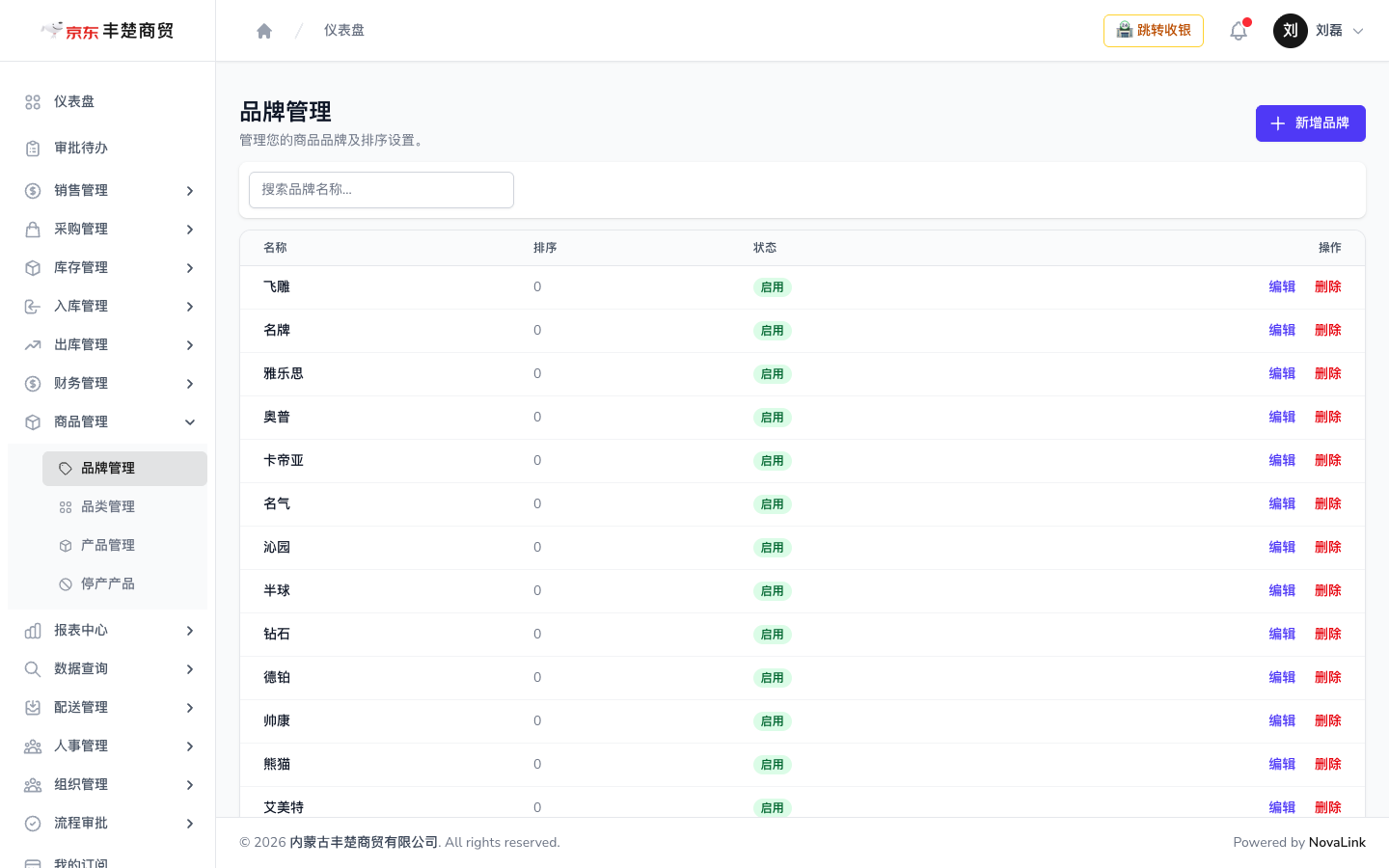Image resolution: width=1389 pixels, height=868 pixels.
Task: Click 排序 column header
Action: coord(545,248)
